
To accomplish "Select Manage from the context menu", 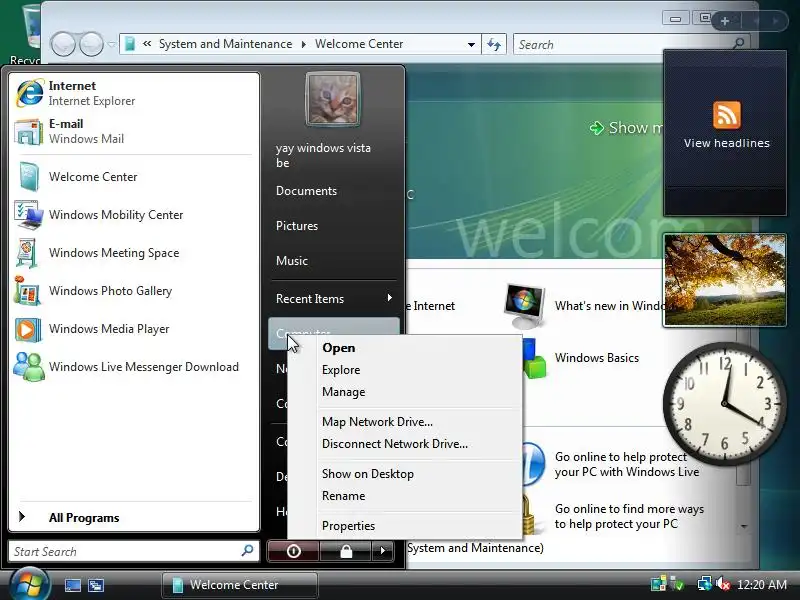I will coord(343,392).
